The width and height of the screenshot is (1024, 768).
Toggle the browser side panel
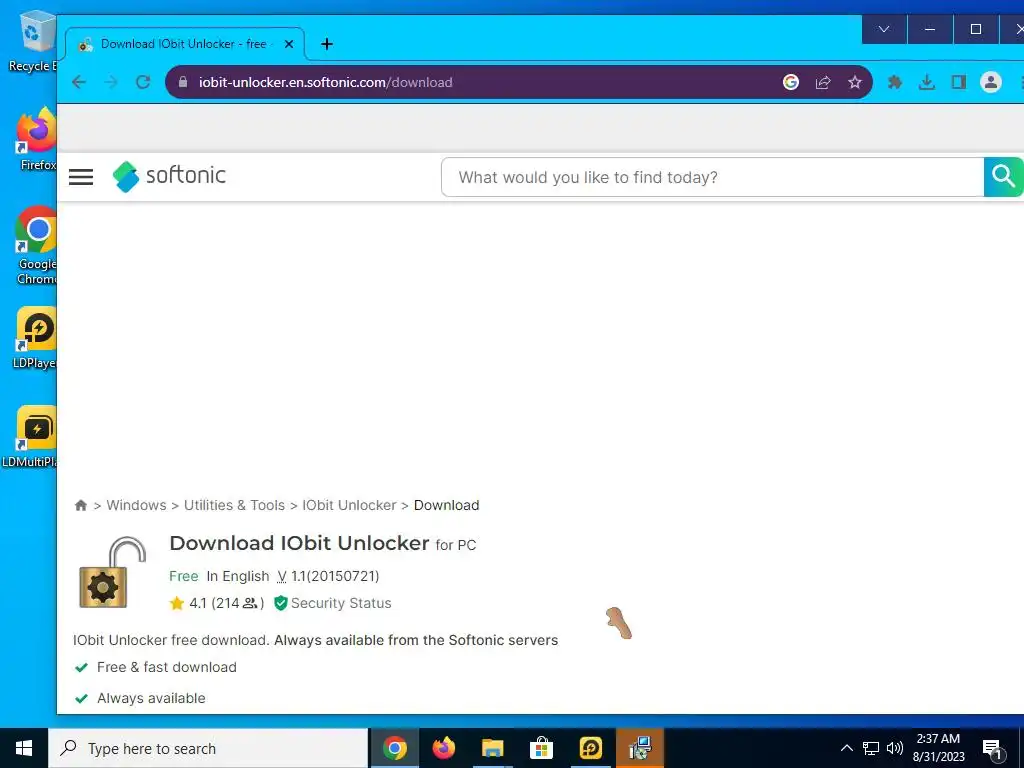pos(959,82)
